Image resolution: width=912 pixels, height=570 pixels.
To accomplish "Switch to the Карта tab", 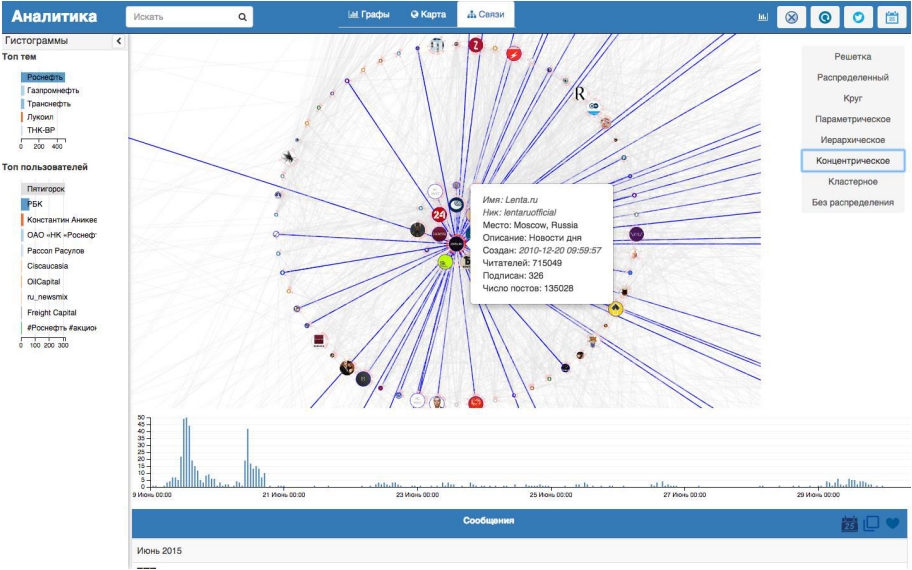I will [x=428, y=15].
